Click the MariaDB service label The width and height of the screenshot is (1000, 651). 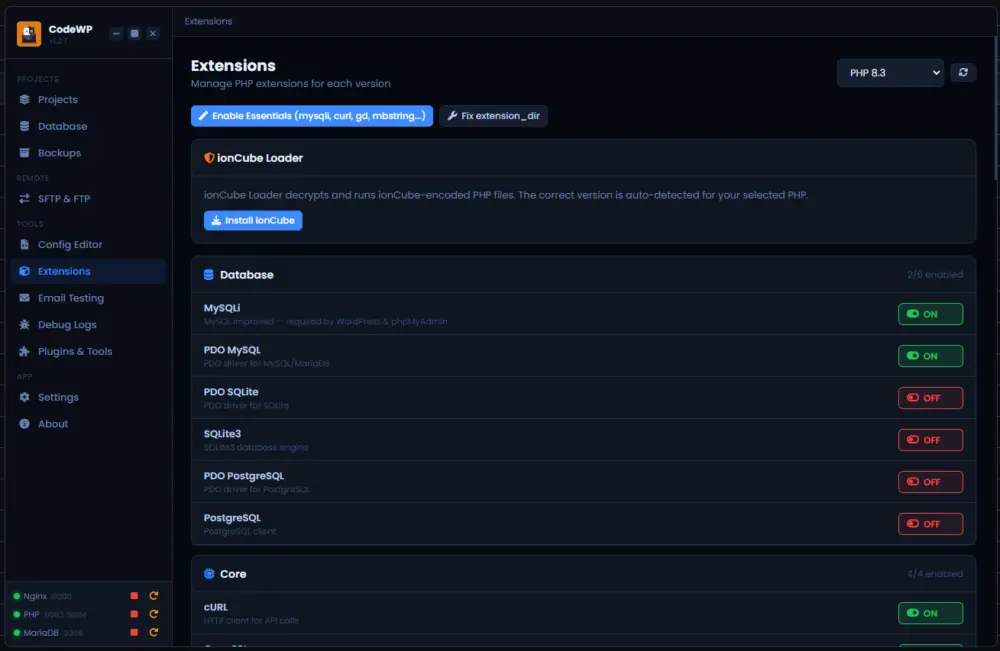(41, 633)
